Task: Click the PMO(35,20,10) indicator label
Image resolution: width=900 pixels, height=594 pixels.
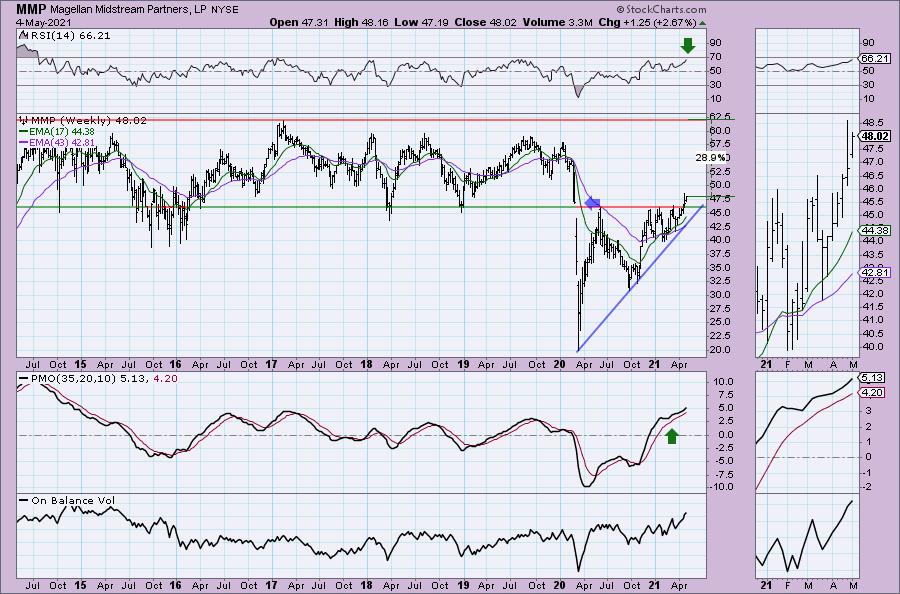Action: pos(103,379)
